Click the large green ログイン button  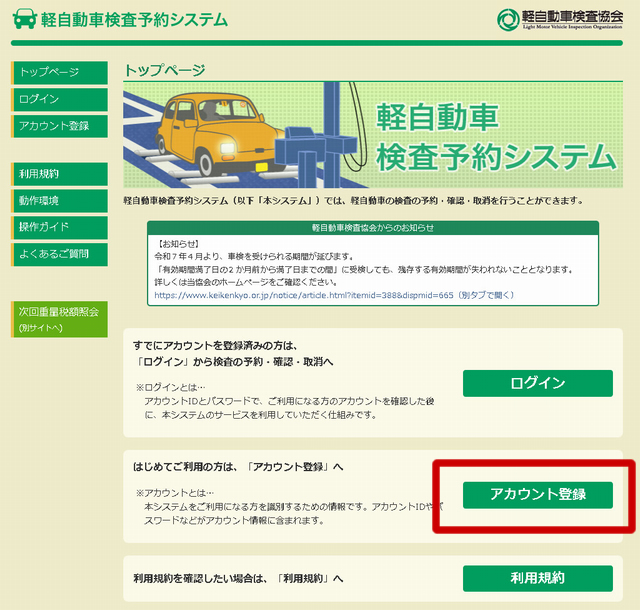point(538,383)
